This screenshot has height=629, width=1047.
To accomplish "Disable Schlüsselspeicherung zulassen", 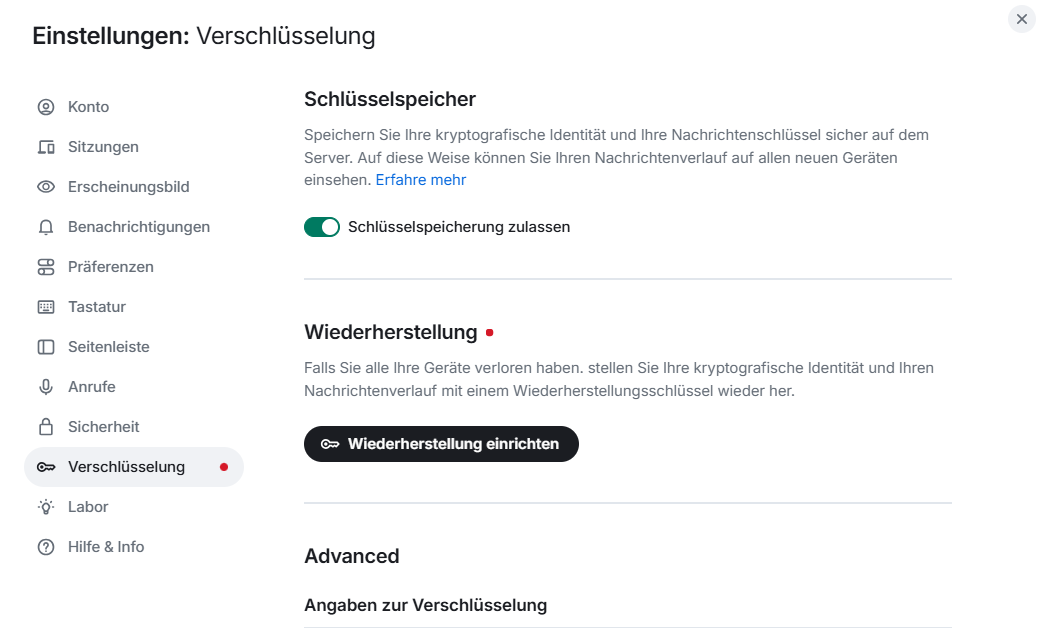I will point(321,227).
